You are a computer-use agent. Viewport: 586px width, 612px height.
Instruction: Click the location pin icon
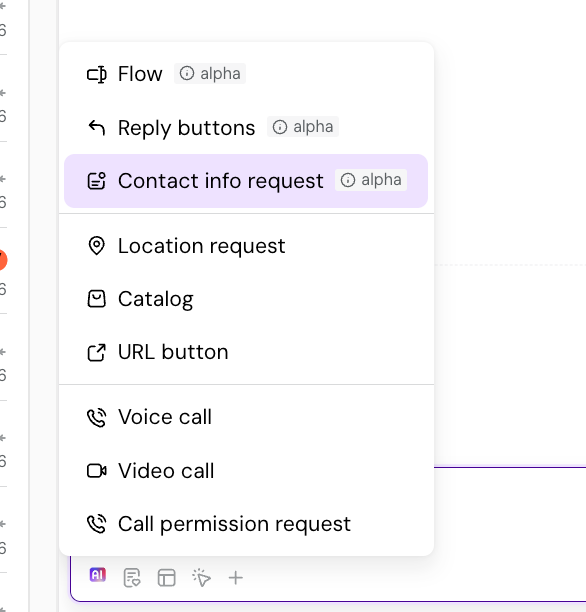point(96,246)
